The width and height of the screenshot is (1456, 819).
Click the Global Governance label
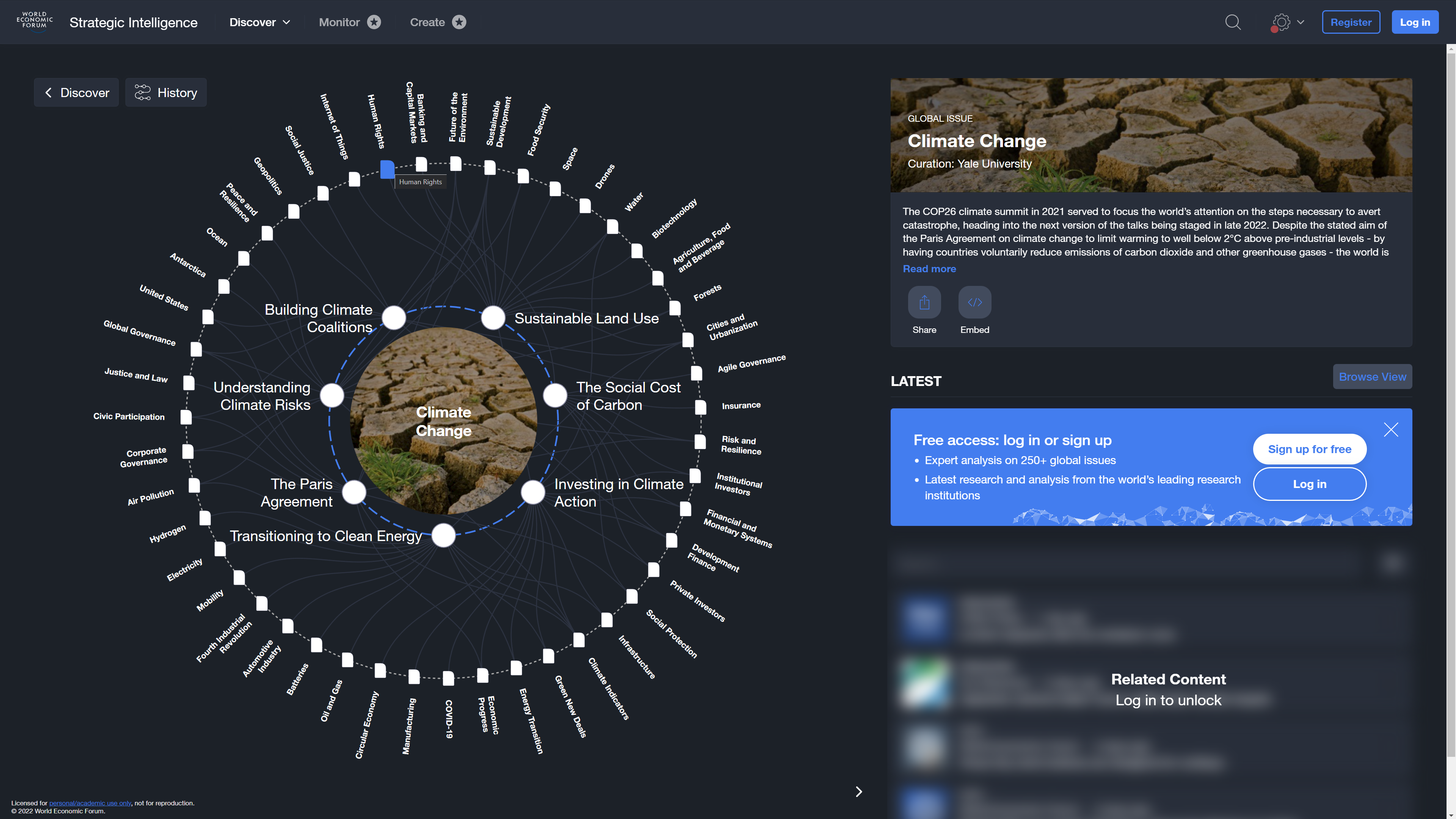[x=140, y=333]
